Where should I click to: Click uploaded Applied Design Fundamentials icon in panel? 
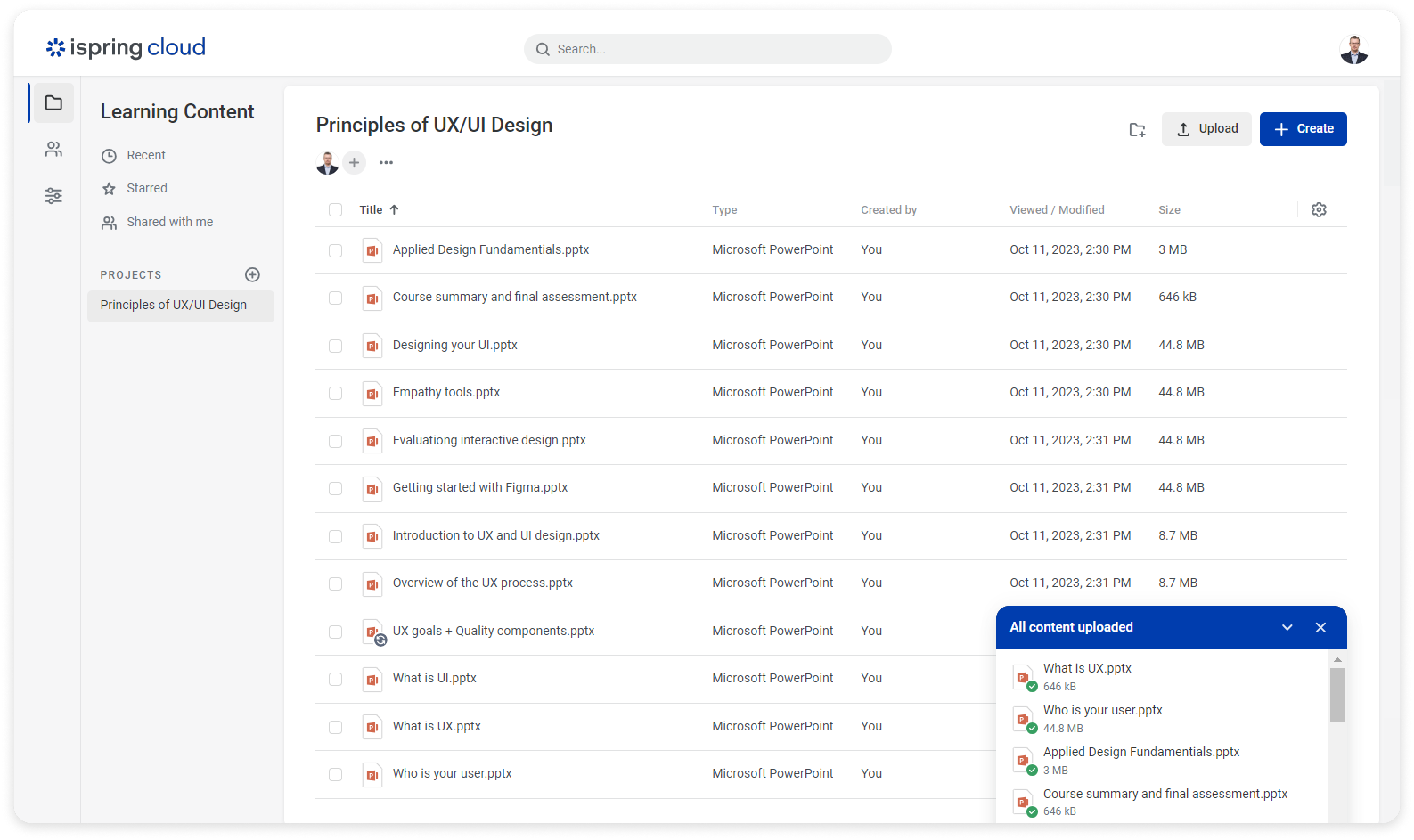1023,761
